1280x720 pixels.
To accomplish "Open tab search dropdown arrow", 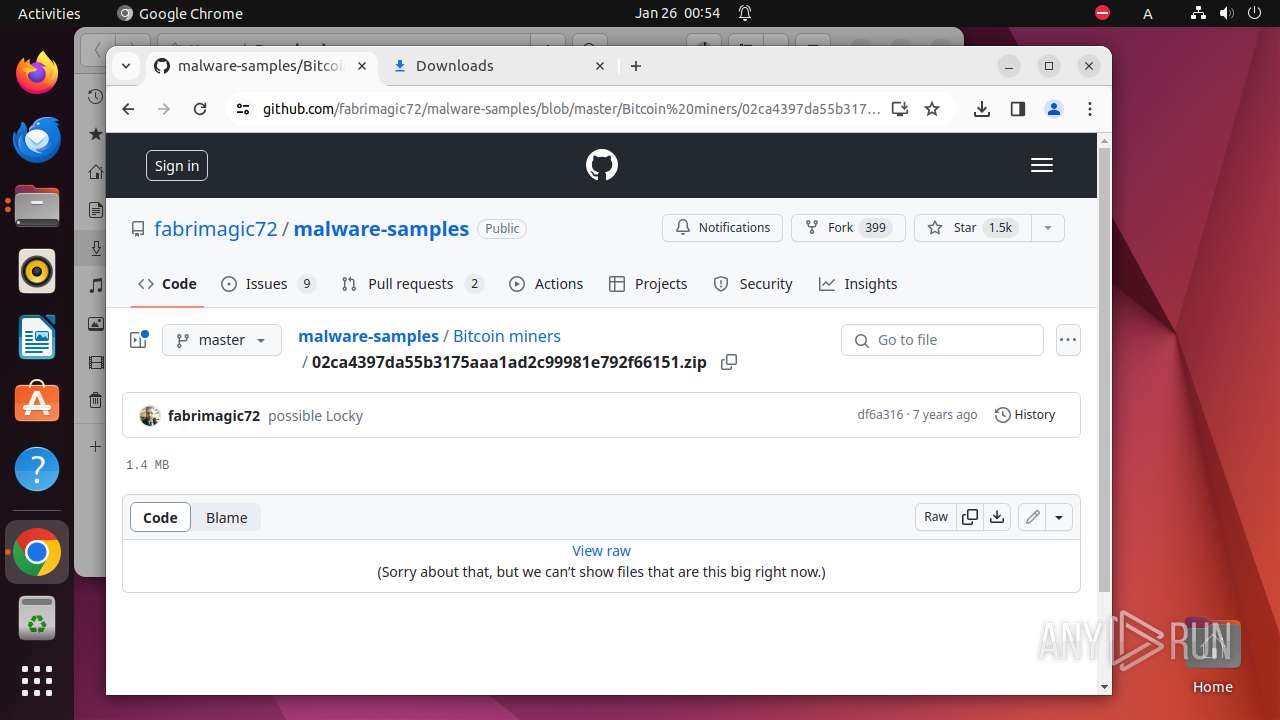I will click(126, 66).
